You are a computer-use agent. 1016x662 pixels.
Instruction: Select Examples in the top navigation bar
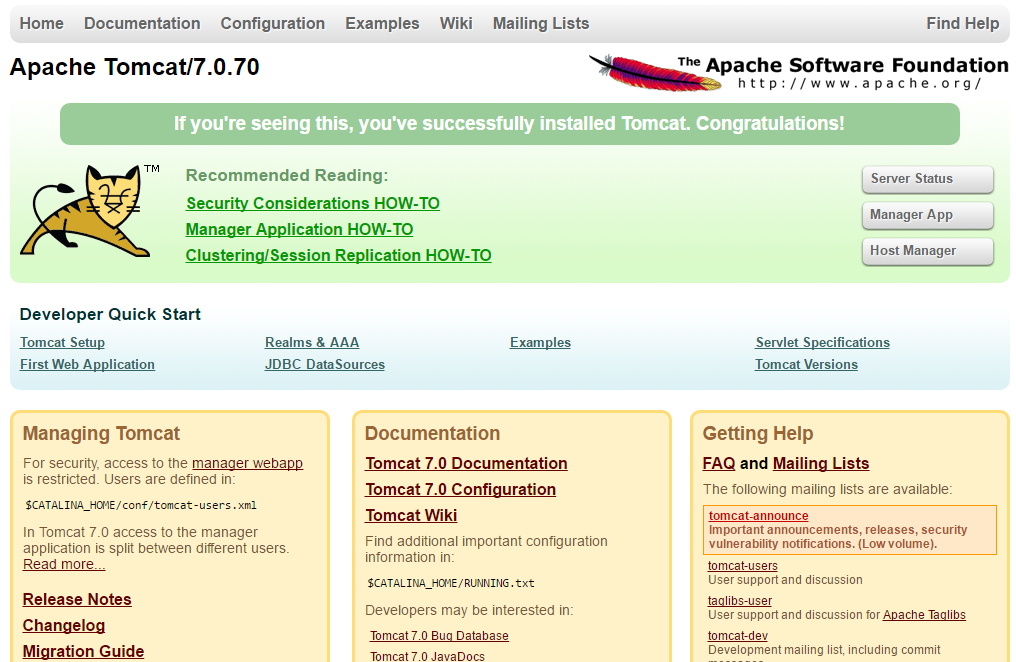382,23
